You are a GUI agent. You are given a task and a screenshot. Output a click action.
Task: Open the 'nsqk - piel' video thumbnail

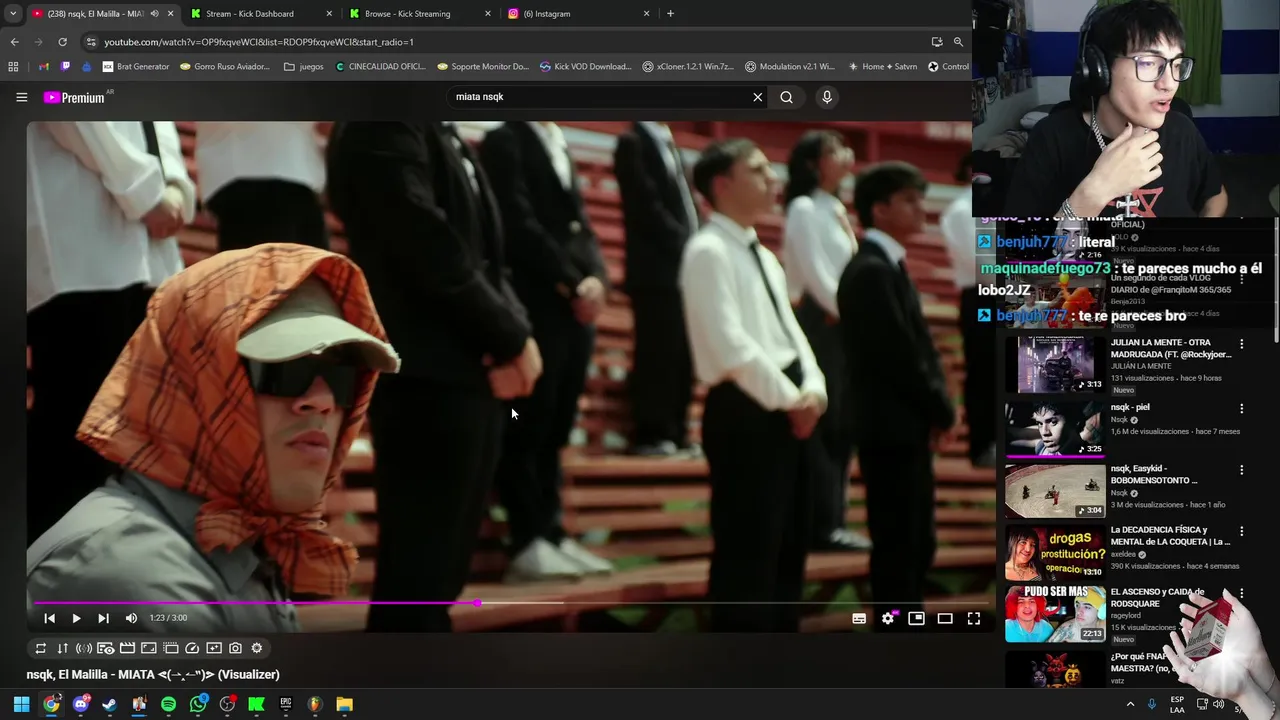click(x=1055, y=428)
